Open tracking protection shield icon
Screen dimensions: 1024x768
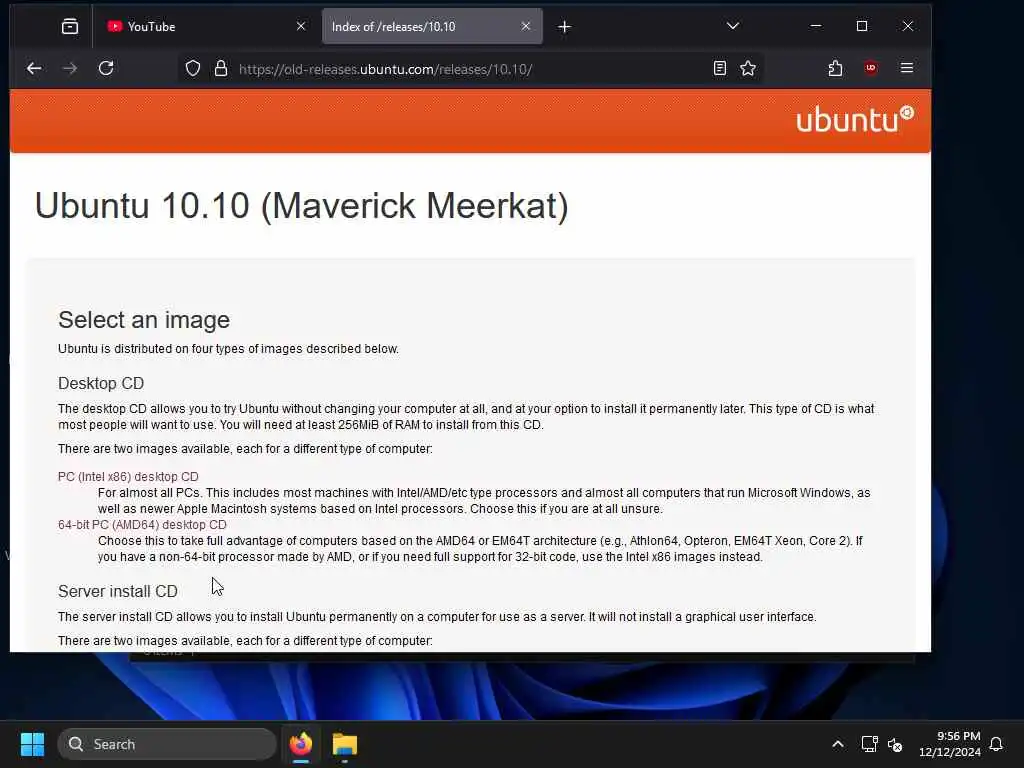tap(193, 68)
